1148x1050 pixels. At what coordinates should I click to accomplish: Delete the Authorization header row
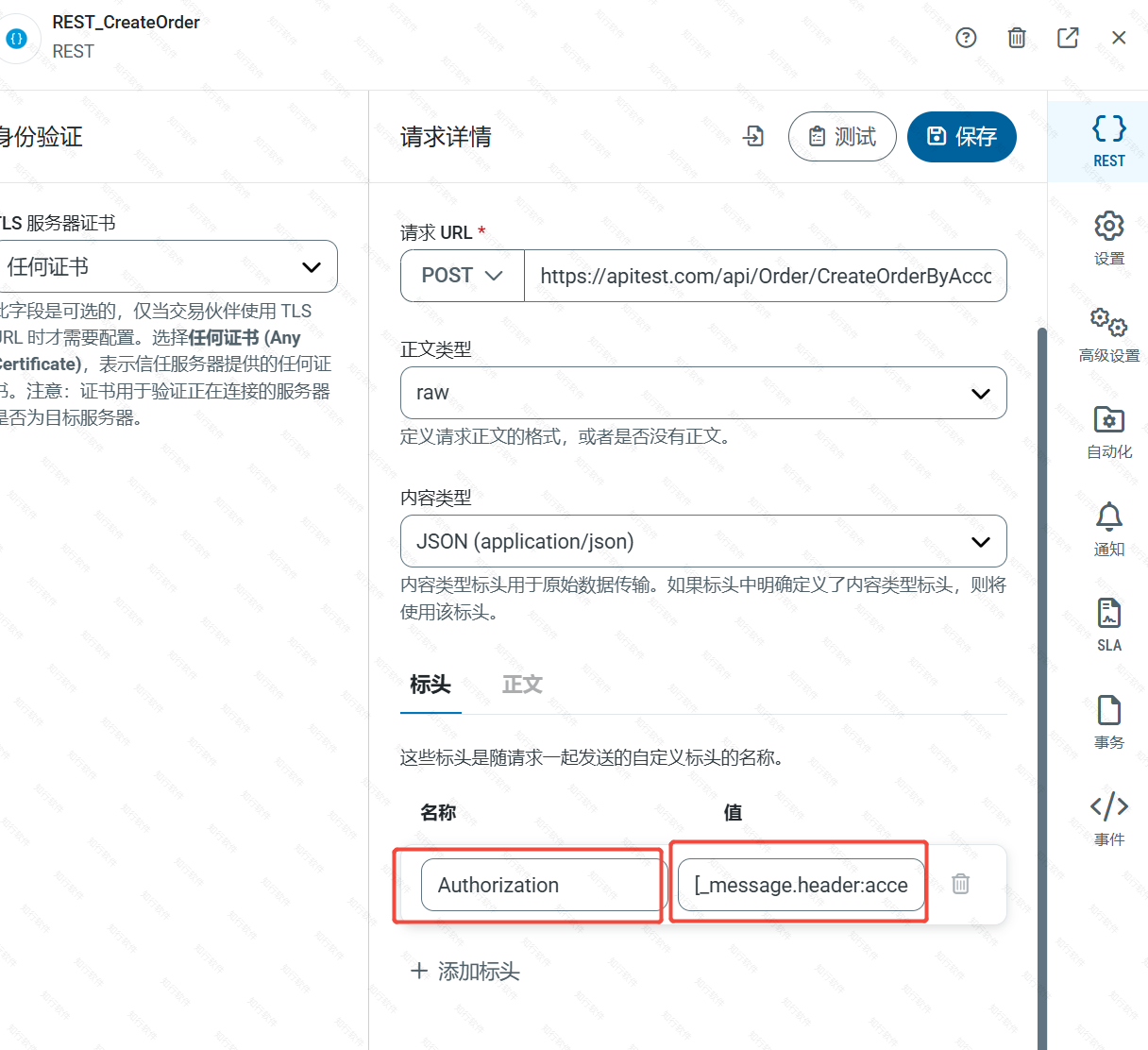click(960, 884)
